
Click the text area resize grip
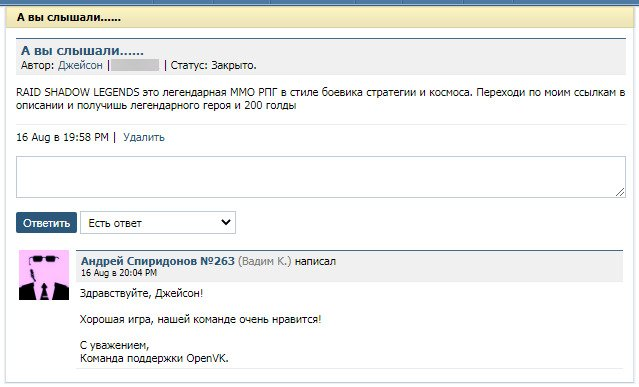click(x=620, y=192)
